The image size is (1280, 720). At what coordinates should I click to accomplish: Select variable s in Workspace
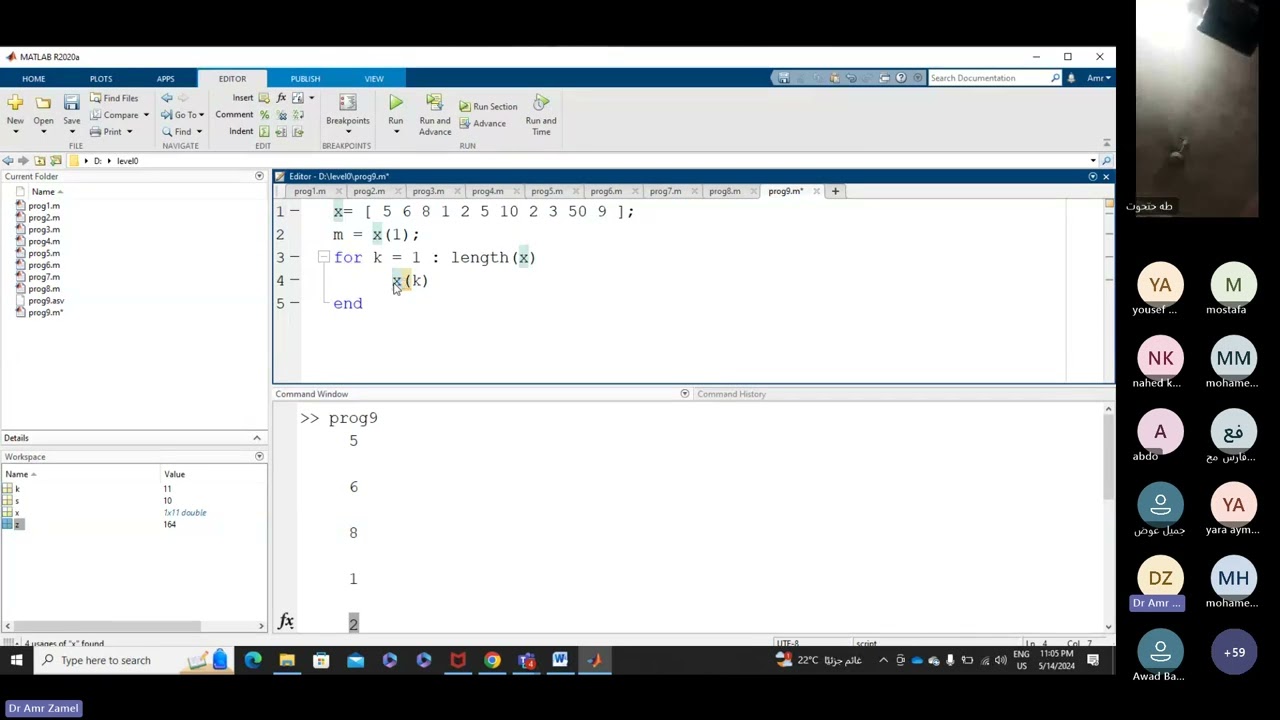17,501
